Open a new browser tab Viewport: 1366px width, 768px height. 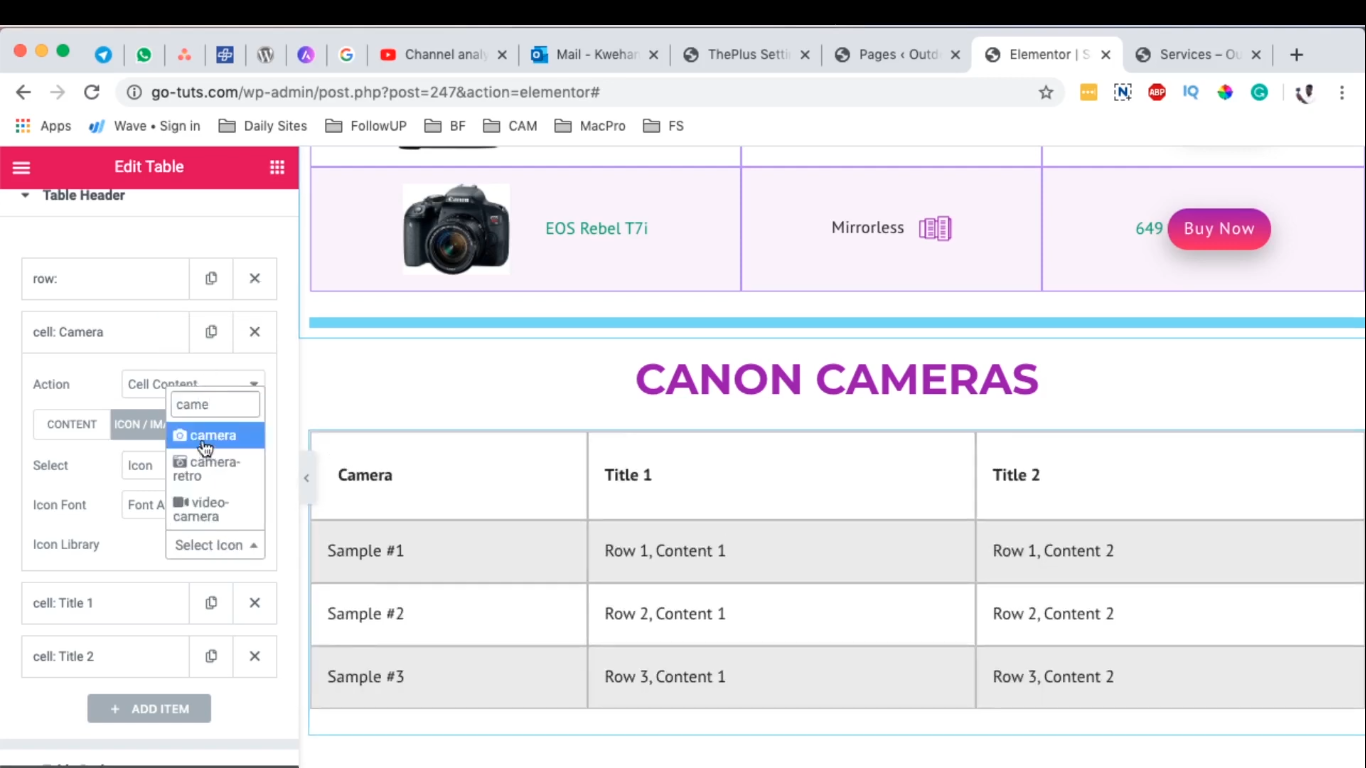[1297, 55]
